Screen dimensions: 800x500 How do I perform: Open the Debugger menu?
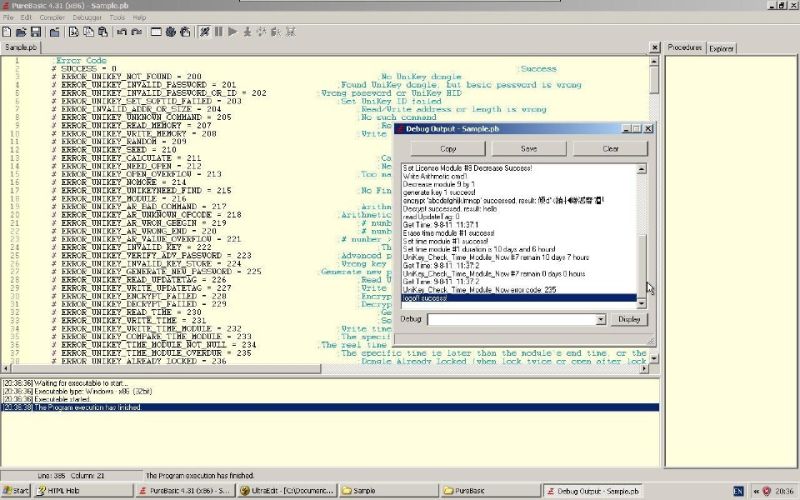pyautogui.click(x=87, y=17)
